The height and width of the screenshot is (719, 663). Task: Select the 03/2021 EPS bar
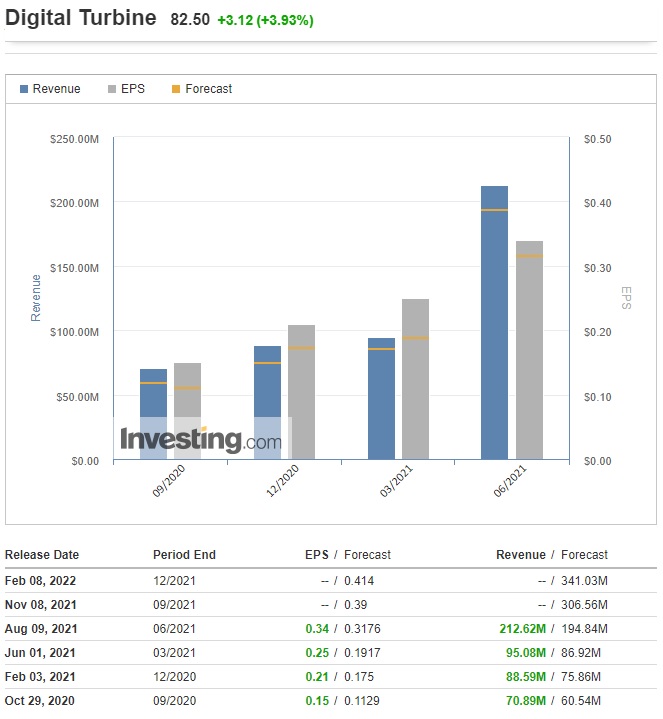click(415, 379)
